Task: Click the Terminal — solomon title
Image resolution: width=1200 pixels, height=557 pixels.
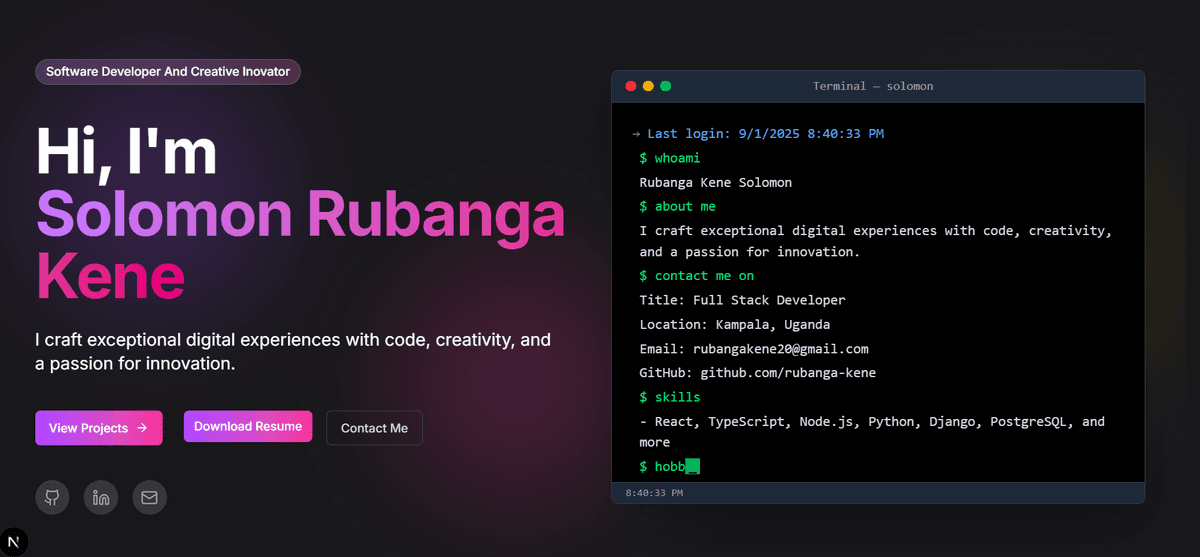Action: pos(873,86)
